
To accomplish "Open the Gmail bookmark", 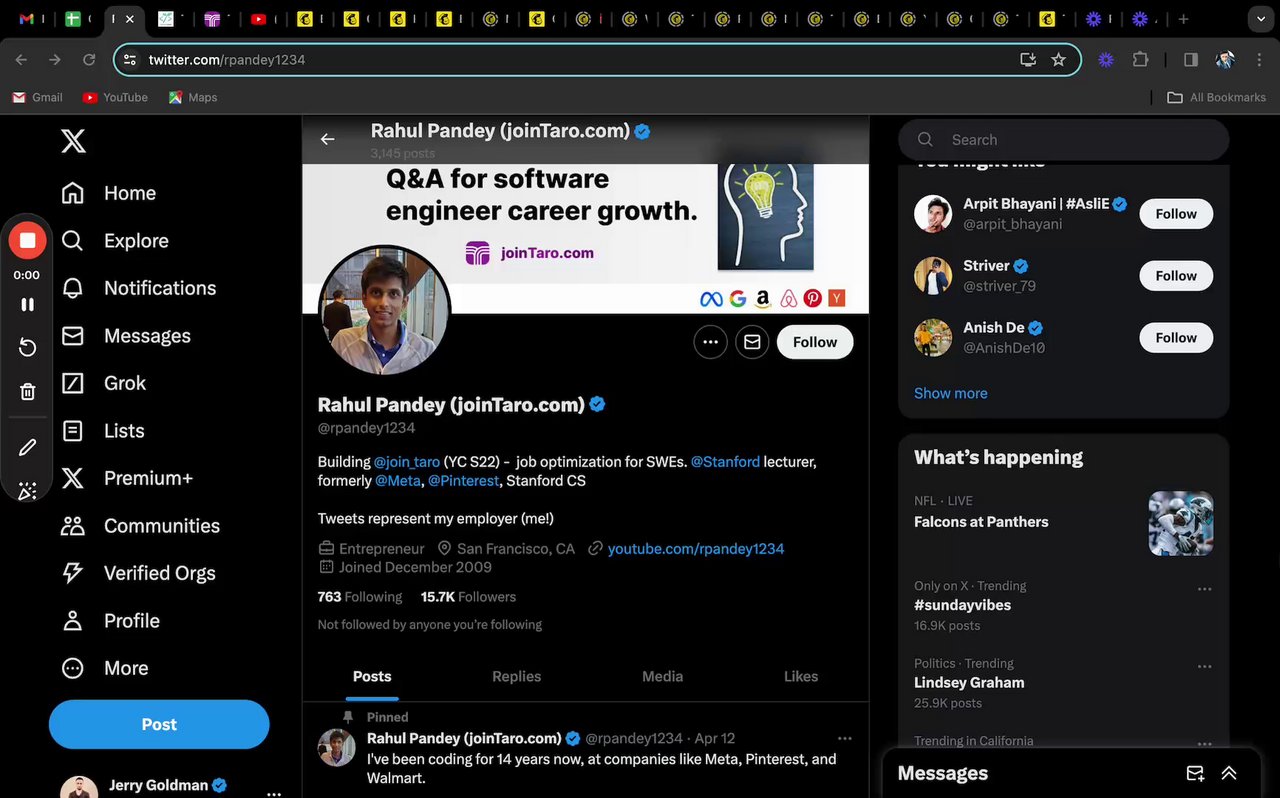I will (x=37, y=97).
